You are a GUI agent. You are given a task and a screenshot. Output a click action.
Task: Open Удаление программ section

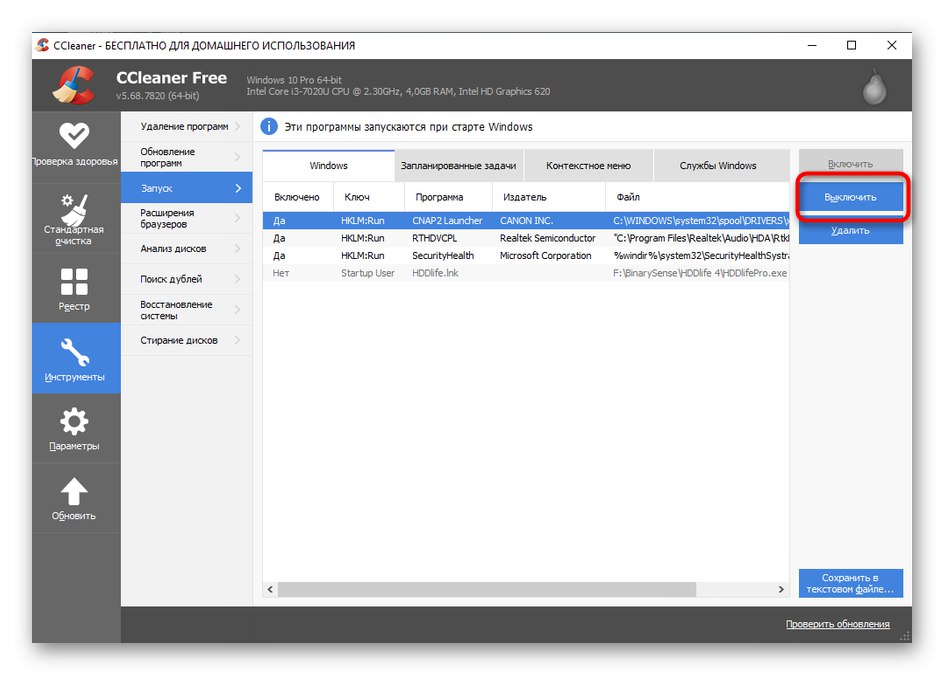pos(187,126)
